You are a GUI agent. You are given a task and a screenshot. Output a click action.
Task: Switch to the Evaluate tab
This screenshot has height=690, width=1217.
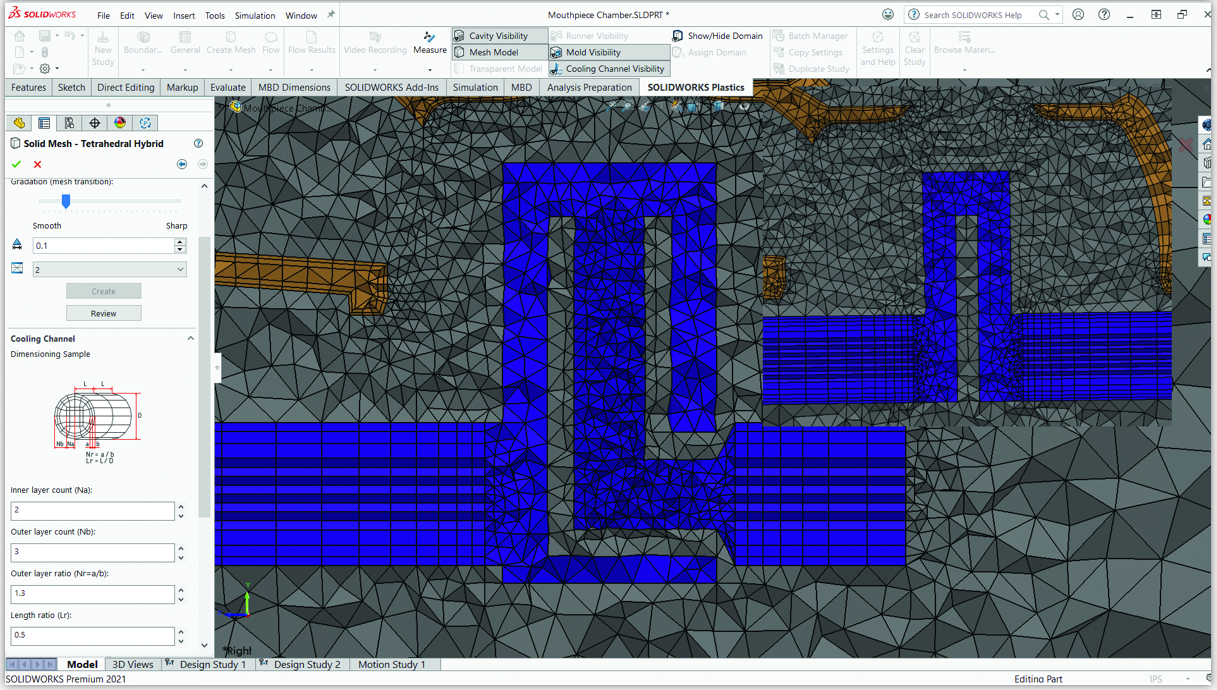(x=228, y=87)
